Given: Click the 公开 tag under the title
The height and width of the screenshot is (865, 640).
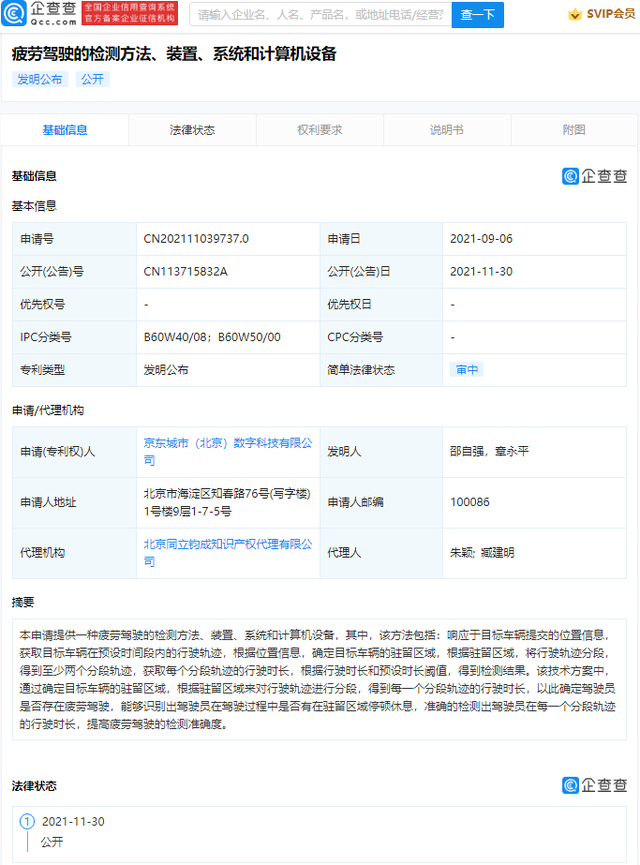Looking at the screenshot, I should (91, 79).
